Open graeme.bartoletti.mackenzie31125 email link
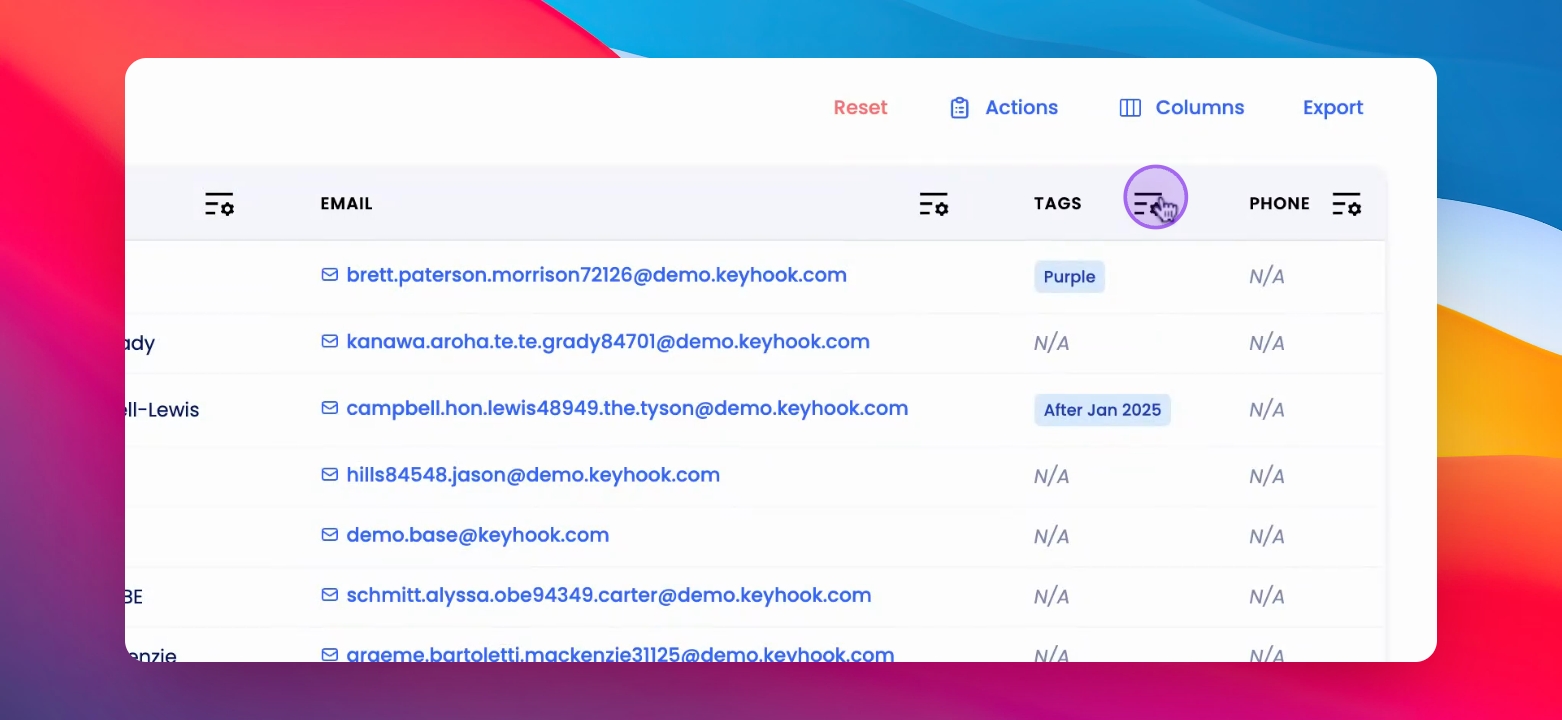Viewport: 1562px width, 720px height. tap(620, 654)
